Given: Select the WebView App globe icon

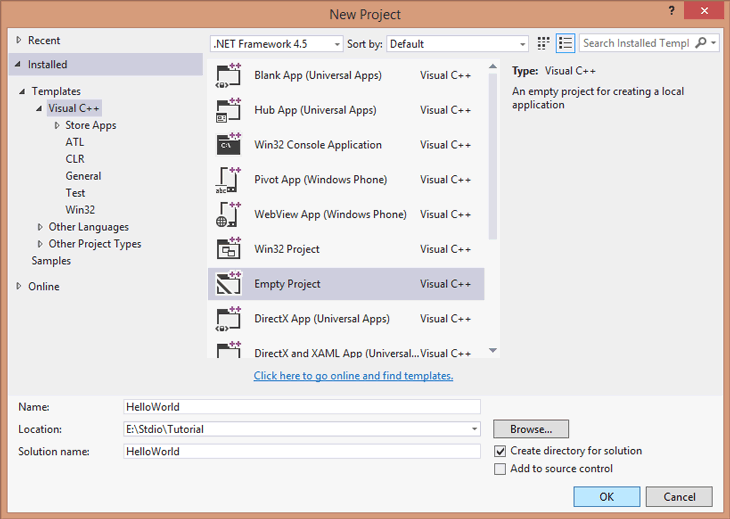Looking at the screenshot, I should pyautogui.click(x=229, y=215).
